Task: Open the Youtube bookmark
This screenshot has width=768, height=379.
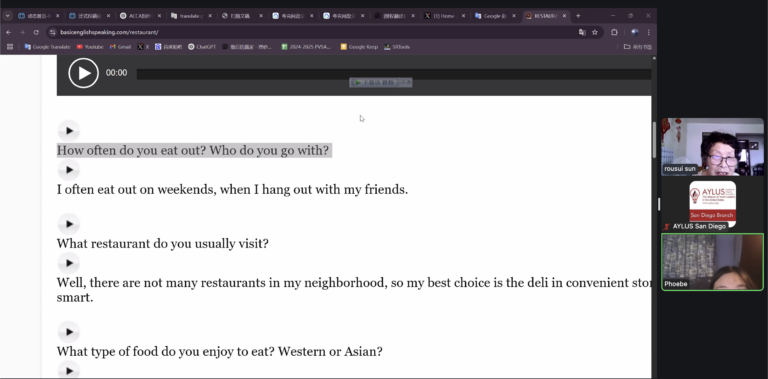Action: pos(90,47)
